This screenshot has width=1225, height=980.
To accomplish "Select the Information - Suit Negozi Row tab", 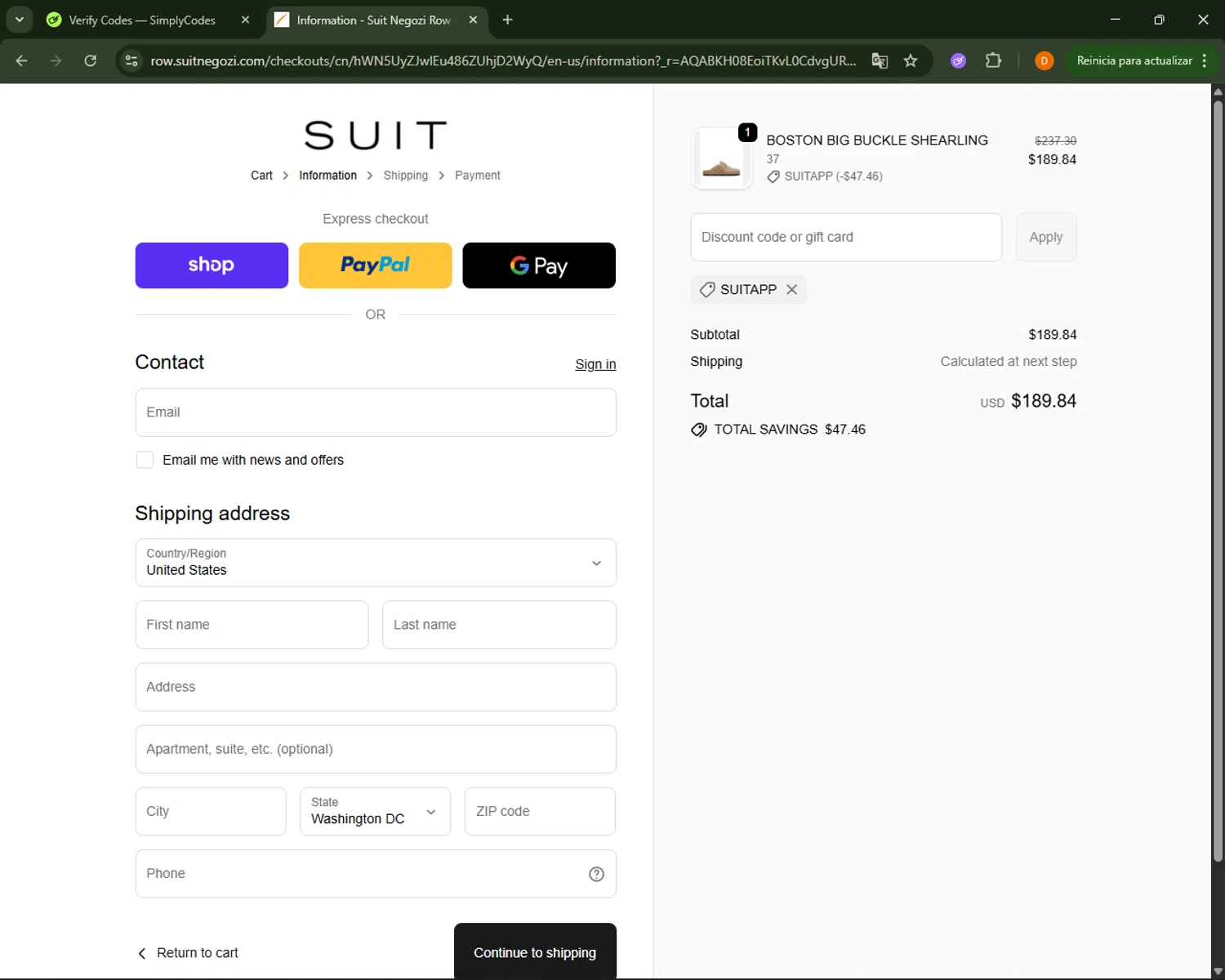I will [373, 20].
